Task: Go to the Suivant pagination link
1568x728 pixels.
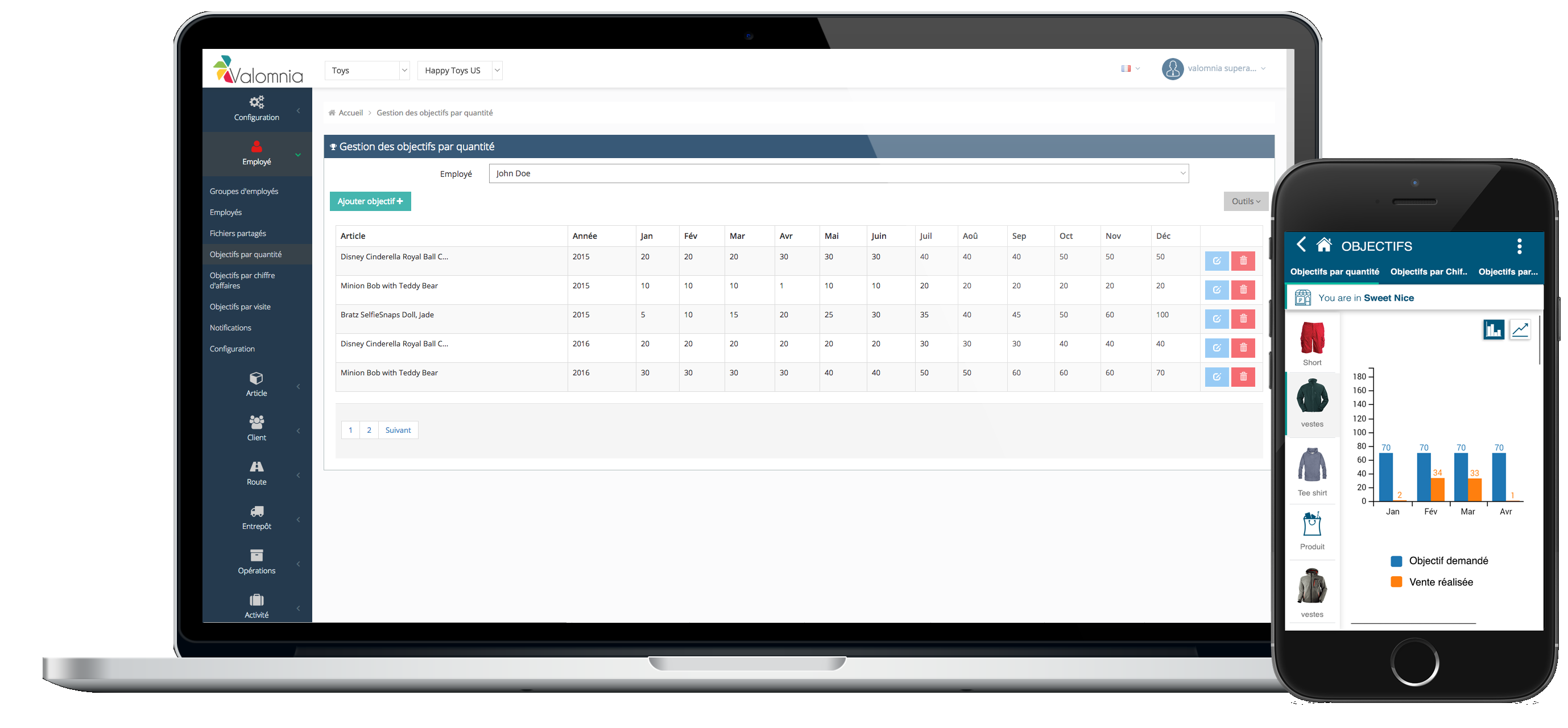Action: pos(398,431)
